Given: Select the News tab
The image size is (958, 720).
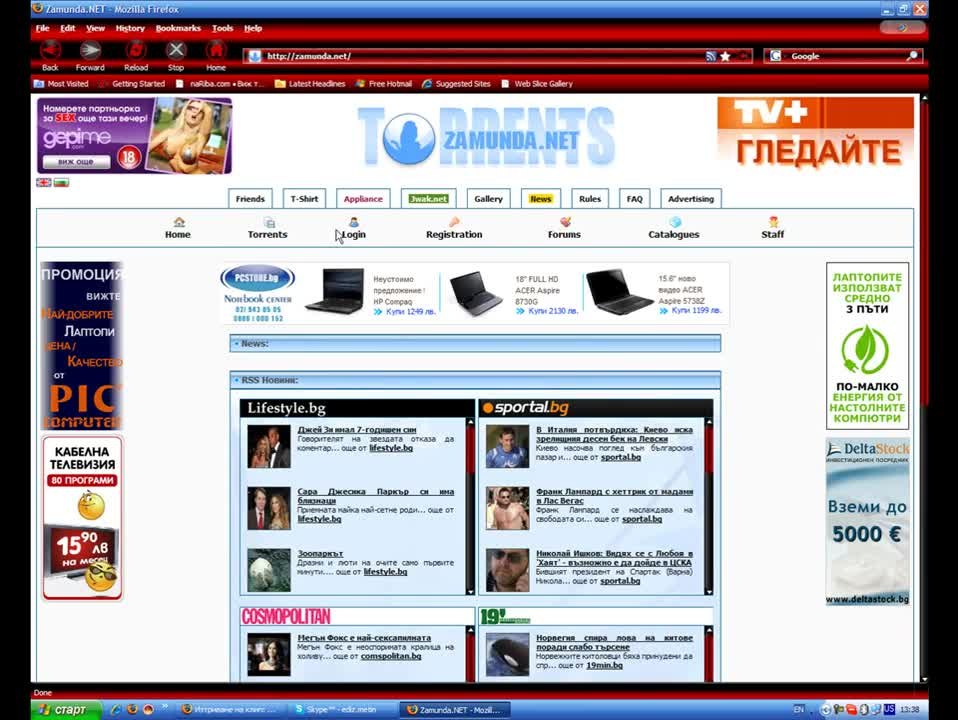Looking at the screenshot, I should (x=541, y=199).
